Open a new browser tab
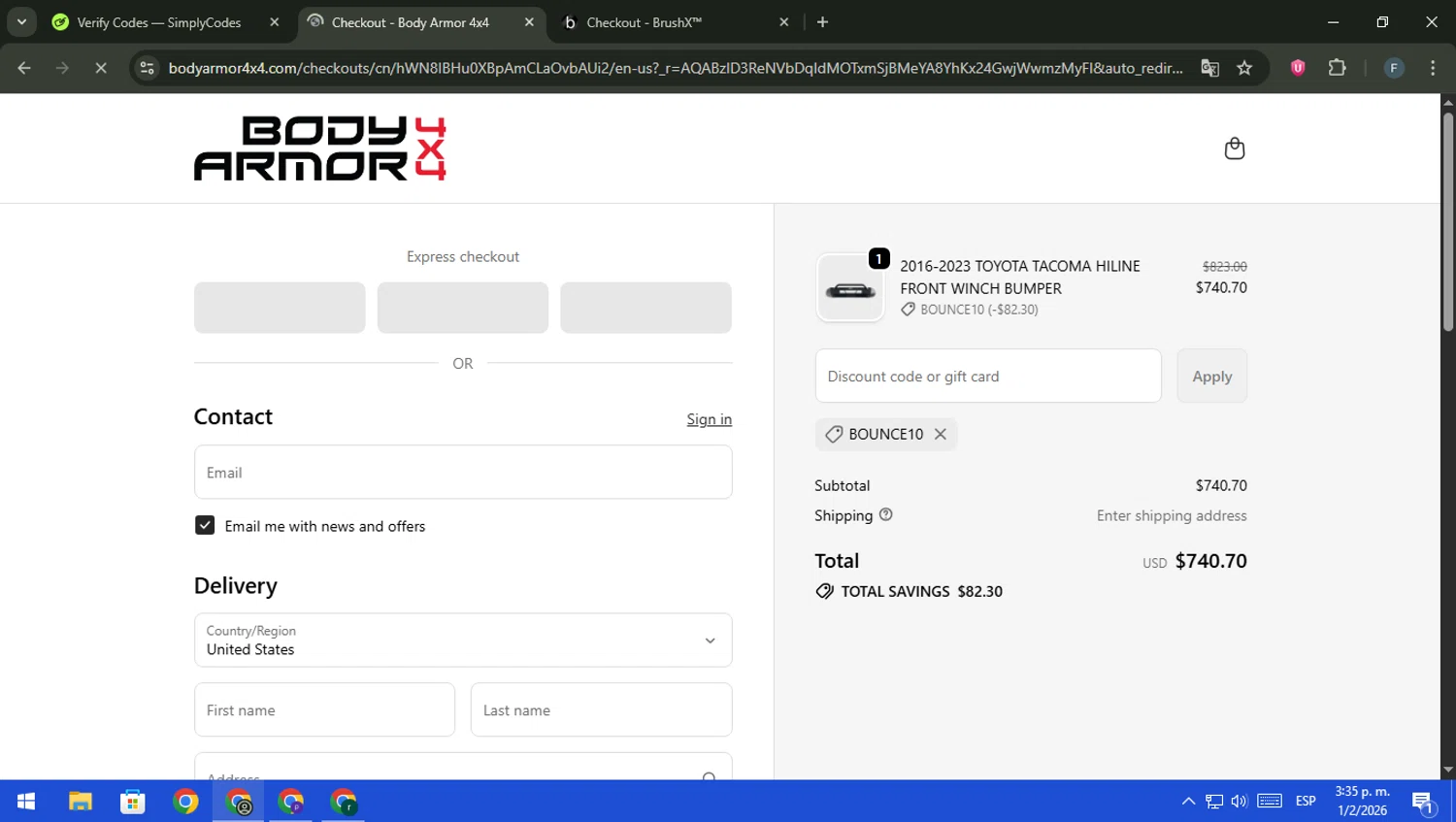Viewport: 1456px width, 822px height. click(x=822, y=21)
